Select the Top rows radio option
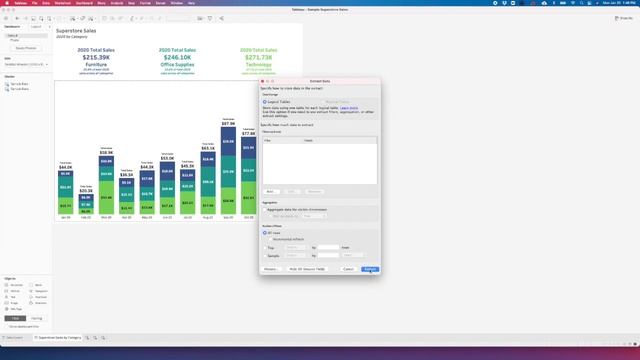The height and width of the screenshot is (360, 640). [264, 248]
